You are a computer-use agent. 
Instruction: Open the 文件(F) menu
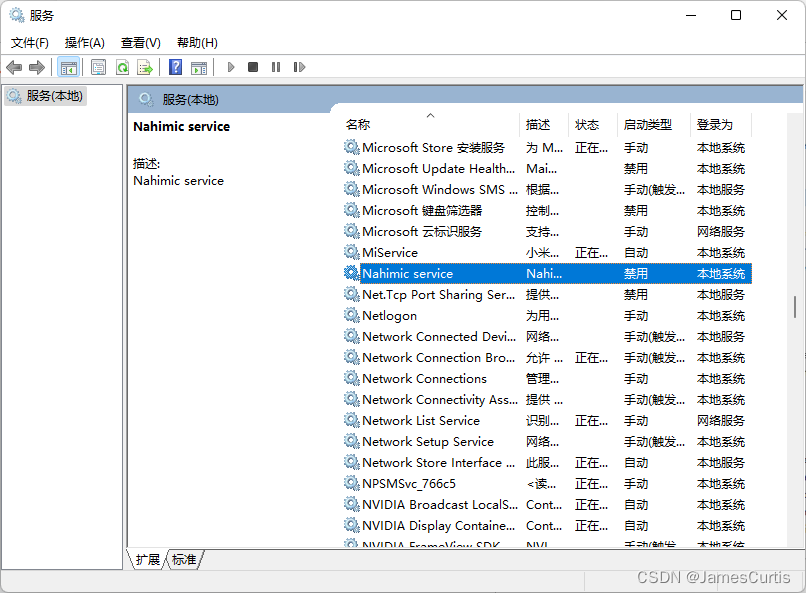click(x=30, y=43)
